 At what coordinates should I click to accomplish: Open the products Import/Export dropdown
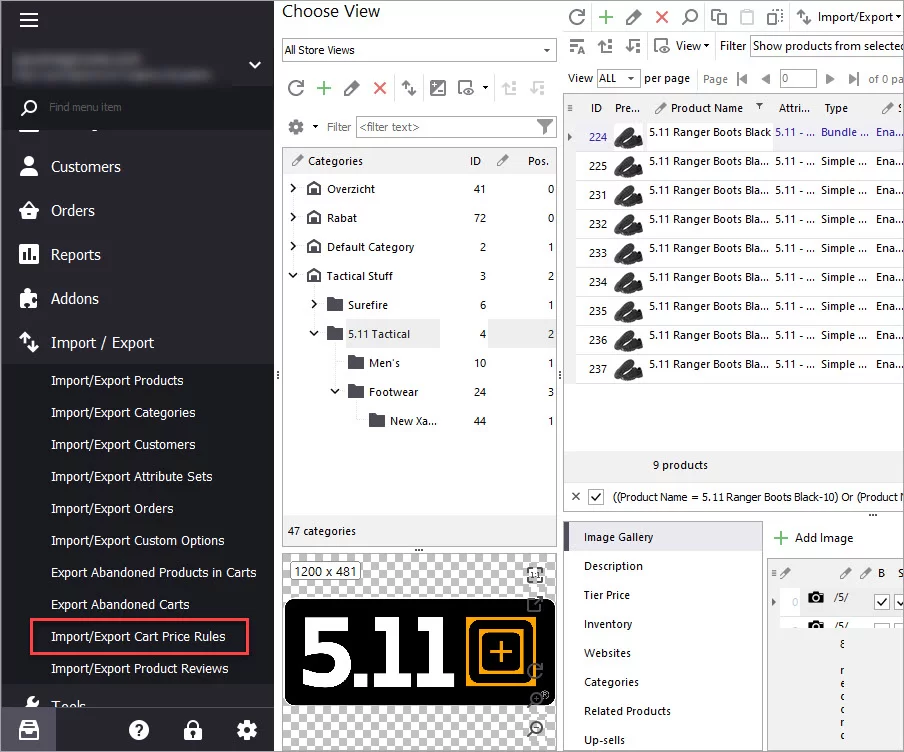click(849, 17)
